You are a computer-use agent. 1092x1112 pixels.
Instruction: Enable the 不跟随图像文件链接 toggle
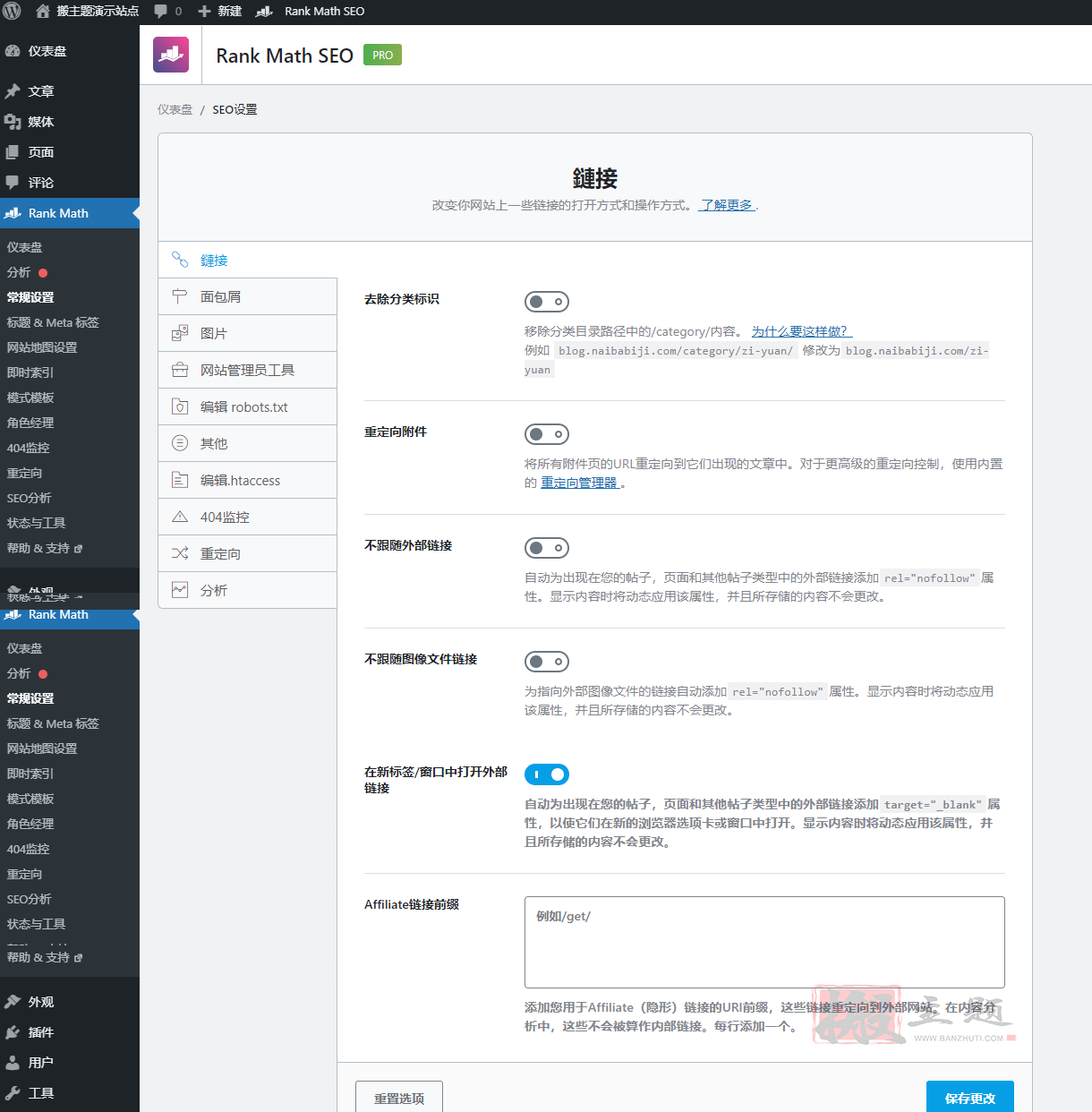[547, 662]
